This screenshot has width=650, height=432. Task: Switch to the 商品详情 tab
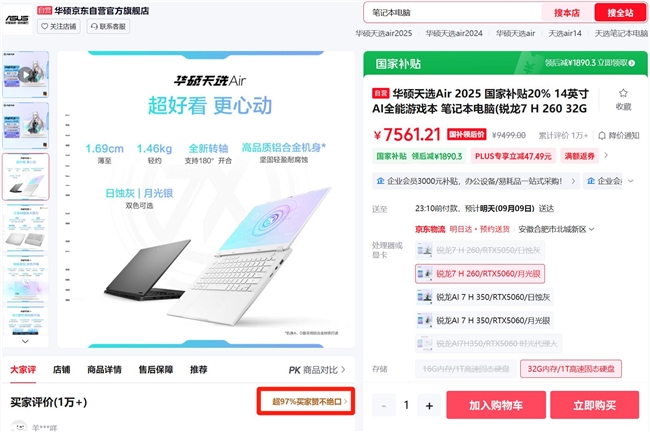104,369
